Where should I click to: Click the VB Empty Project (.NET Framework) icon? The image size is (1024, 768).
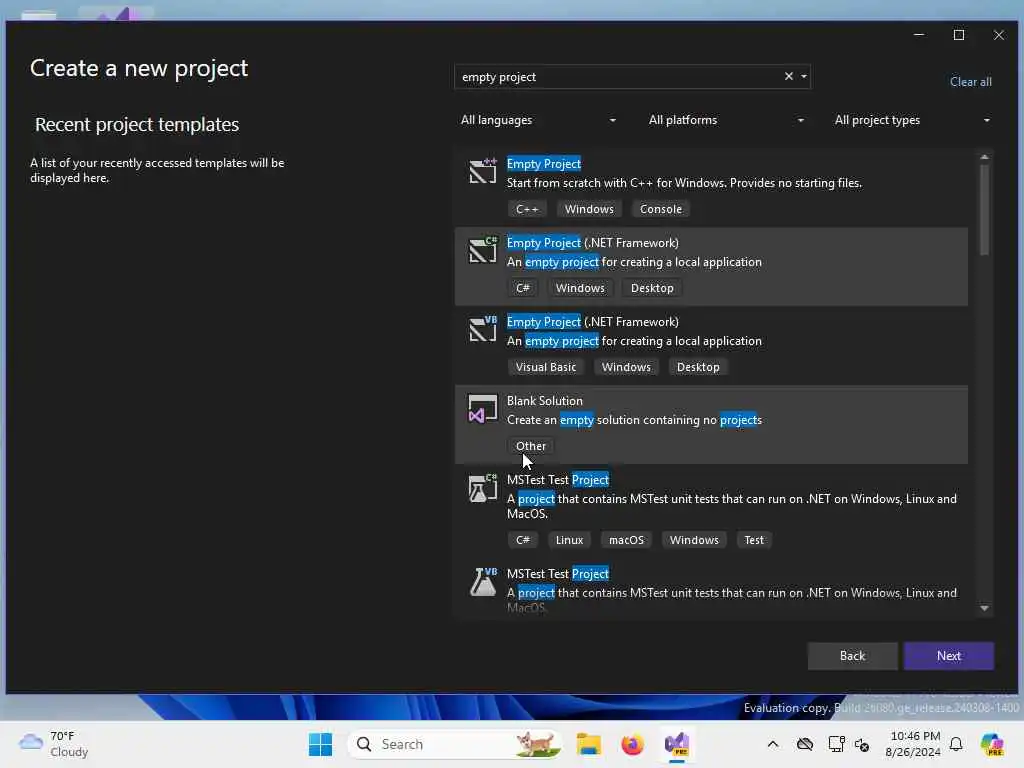click(483, 330)
